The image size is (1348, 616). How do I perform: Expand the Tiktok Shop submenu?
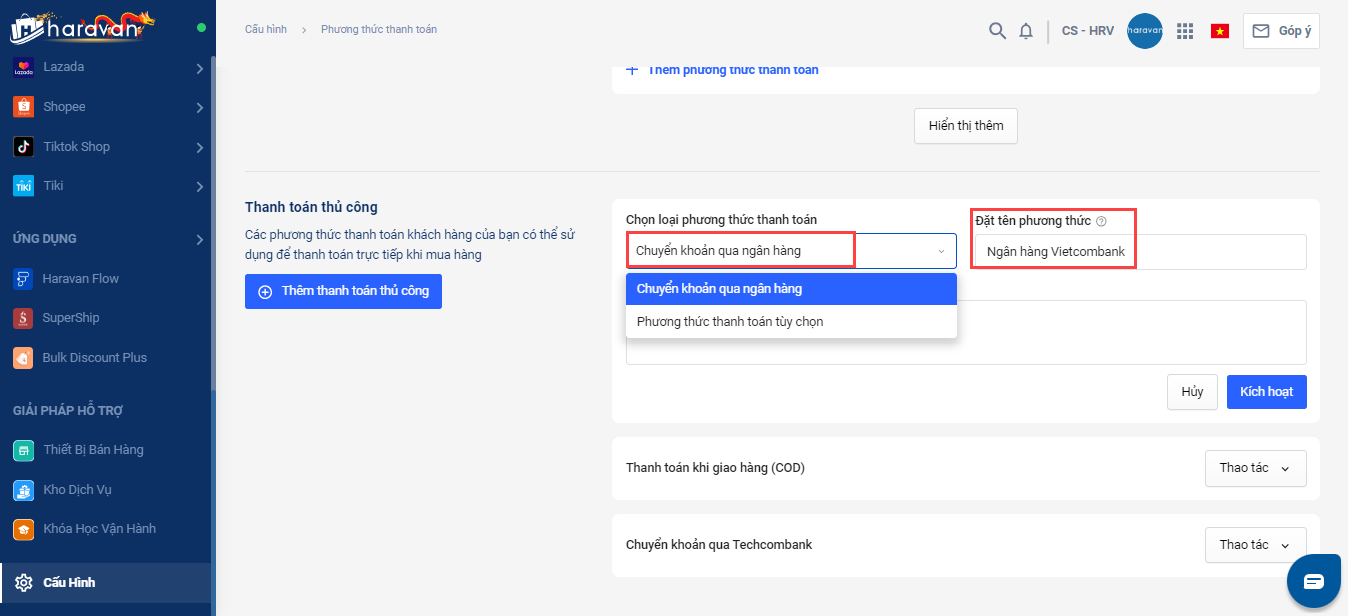pyautogui.click(x=200, y=147)
